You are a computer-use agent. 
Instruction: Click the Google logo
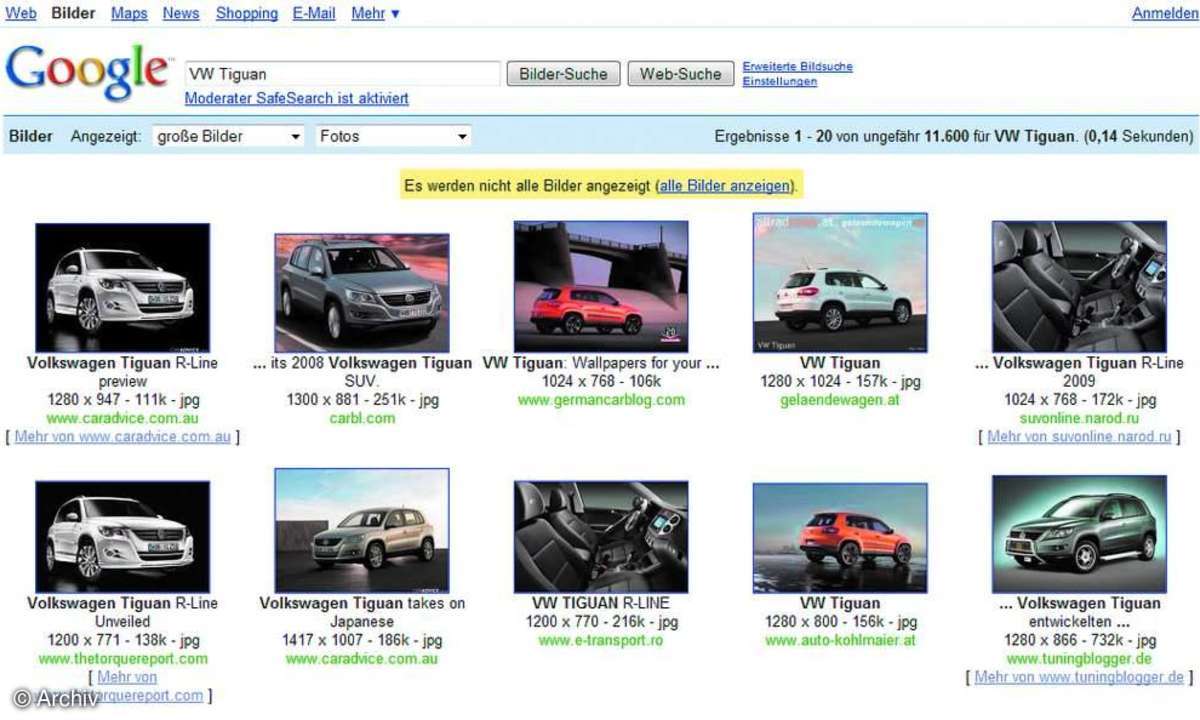click(x=87, y=73)
